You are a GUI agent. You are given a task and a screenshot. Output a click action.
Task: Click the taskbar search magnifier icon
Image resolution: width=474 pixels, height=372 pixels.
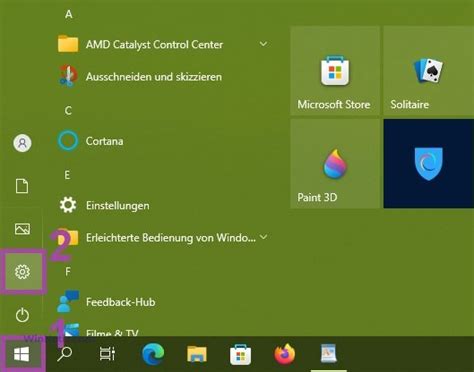point(65,354)
